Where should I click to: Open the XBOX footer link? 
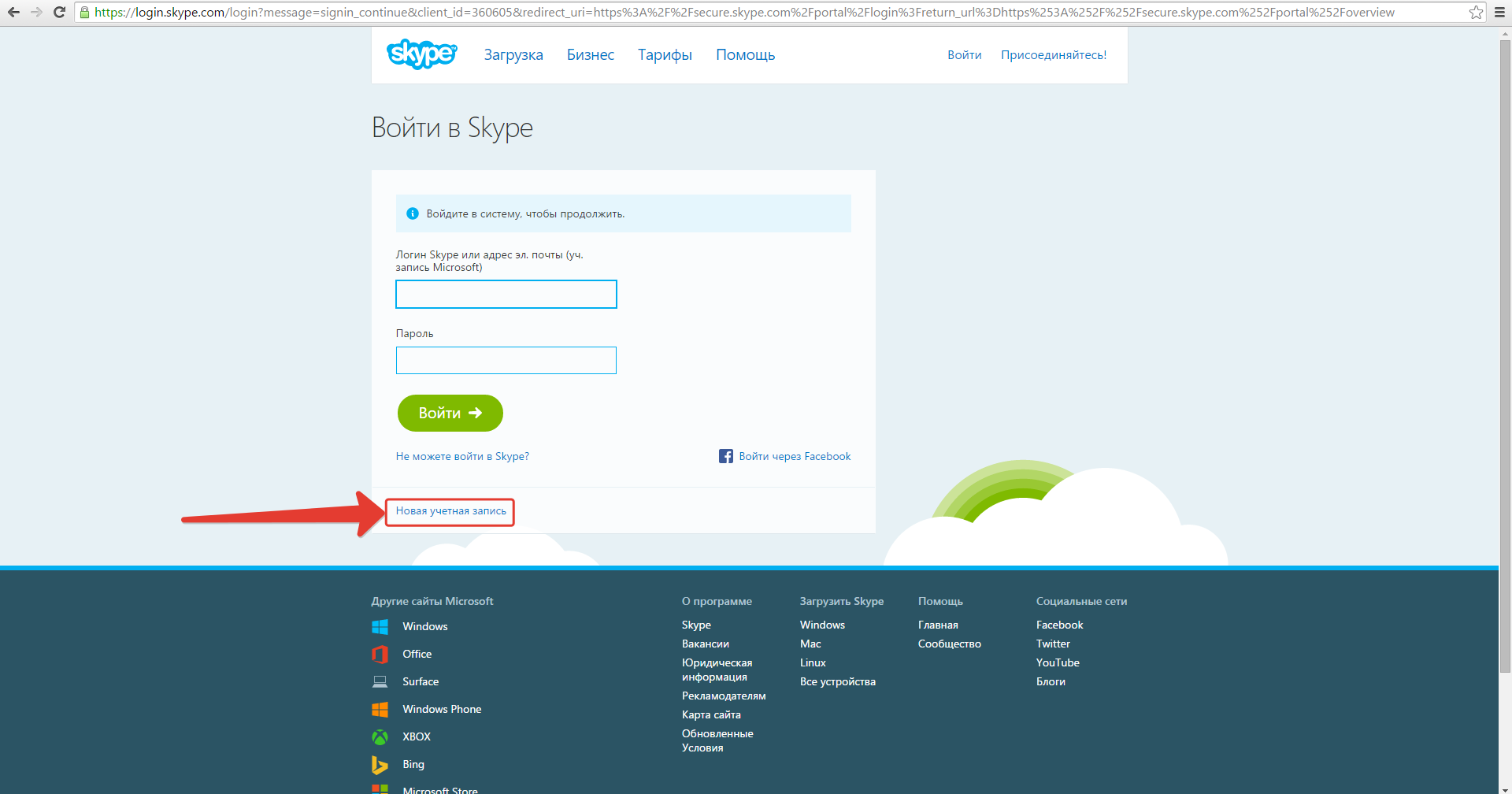pos(417,736)
